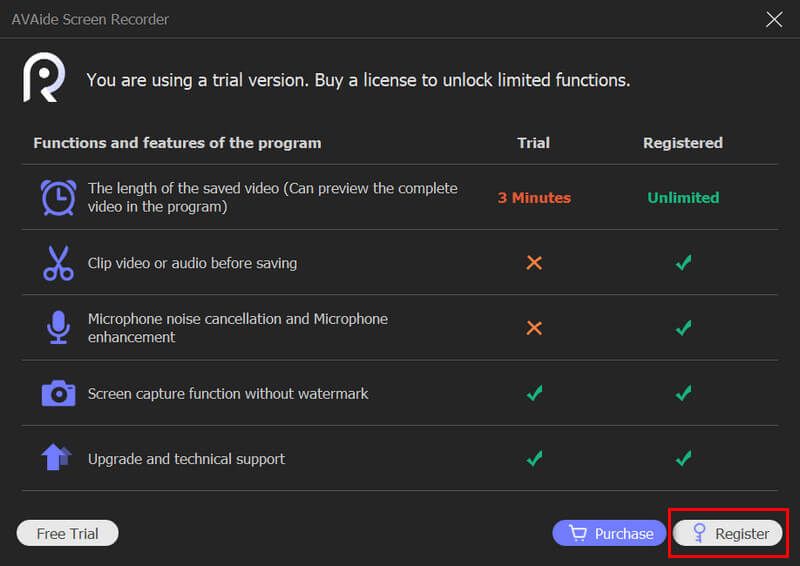This screenshot has width=800, height=566.
Task: Open the Register dialog via its label
Action: point(742,533)
